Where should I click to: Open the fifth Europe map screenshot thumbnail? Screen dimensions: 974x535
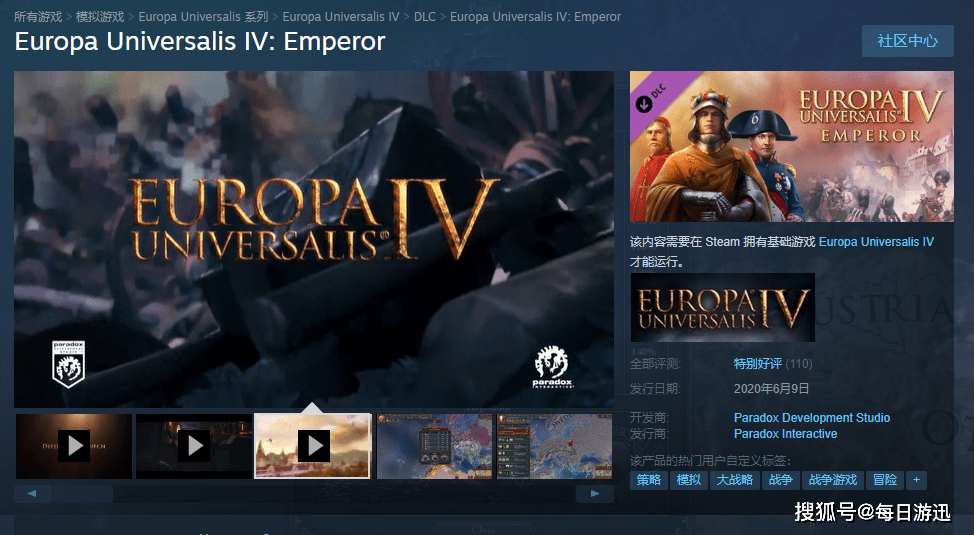click(554, 446)
